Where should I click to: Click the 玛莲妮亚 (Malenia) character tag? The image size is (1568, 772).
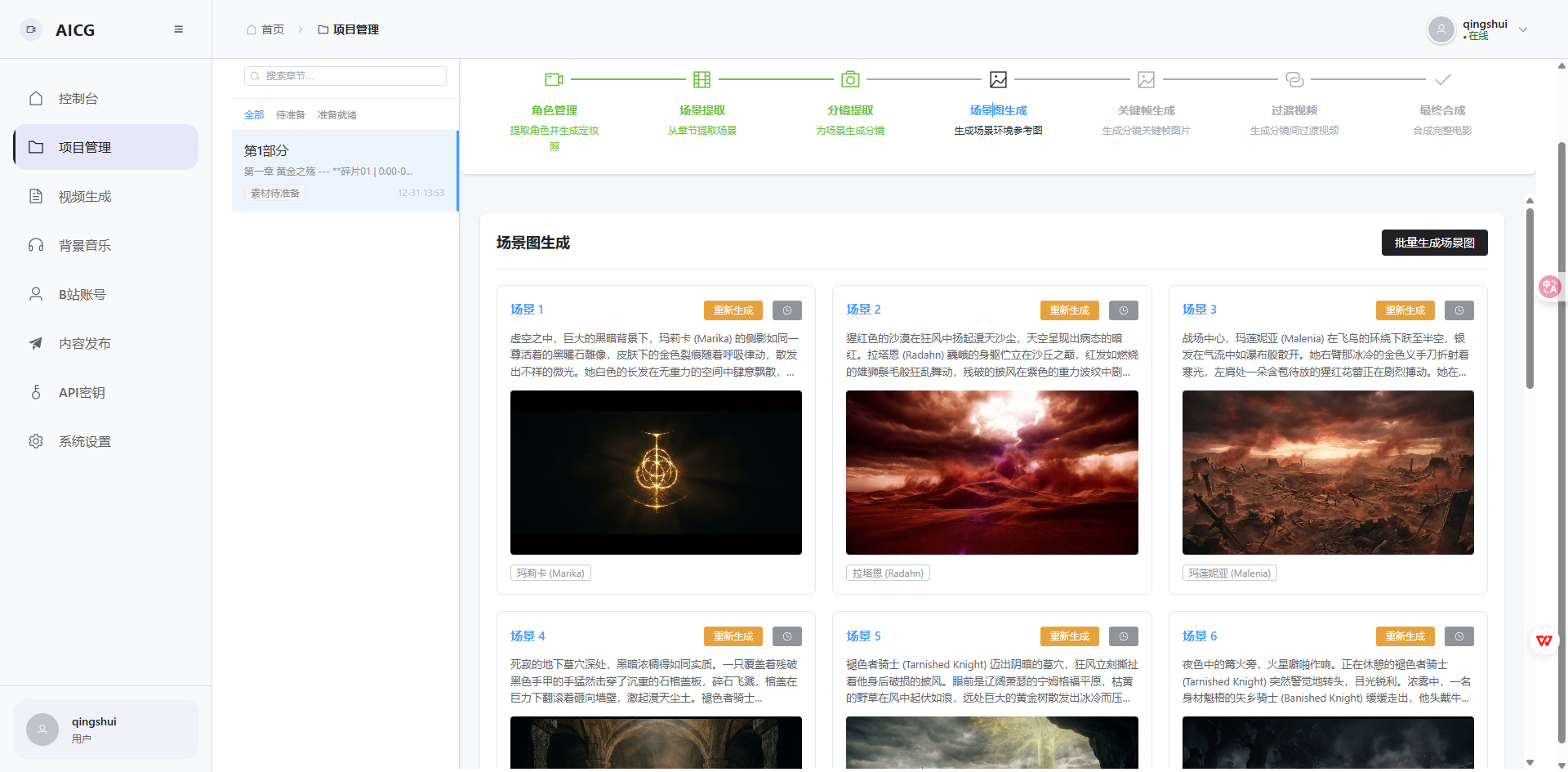point(1230,573)
